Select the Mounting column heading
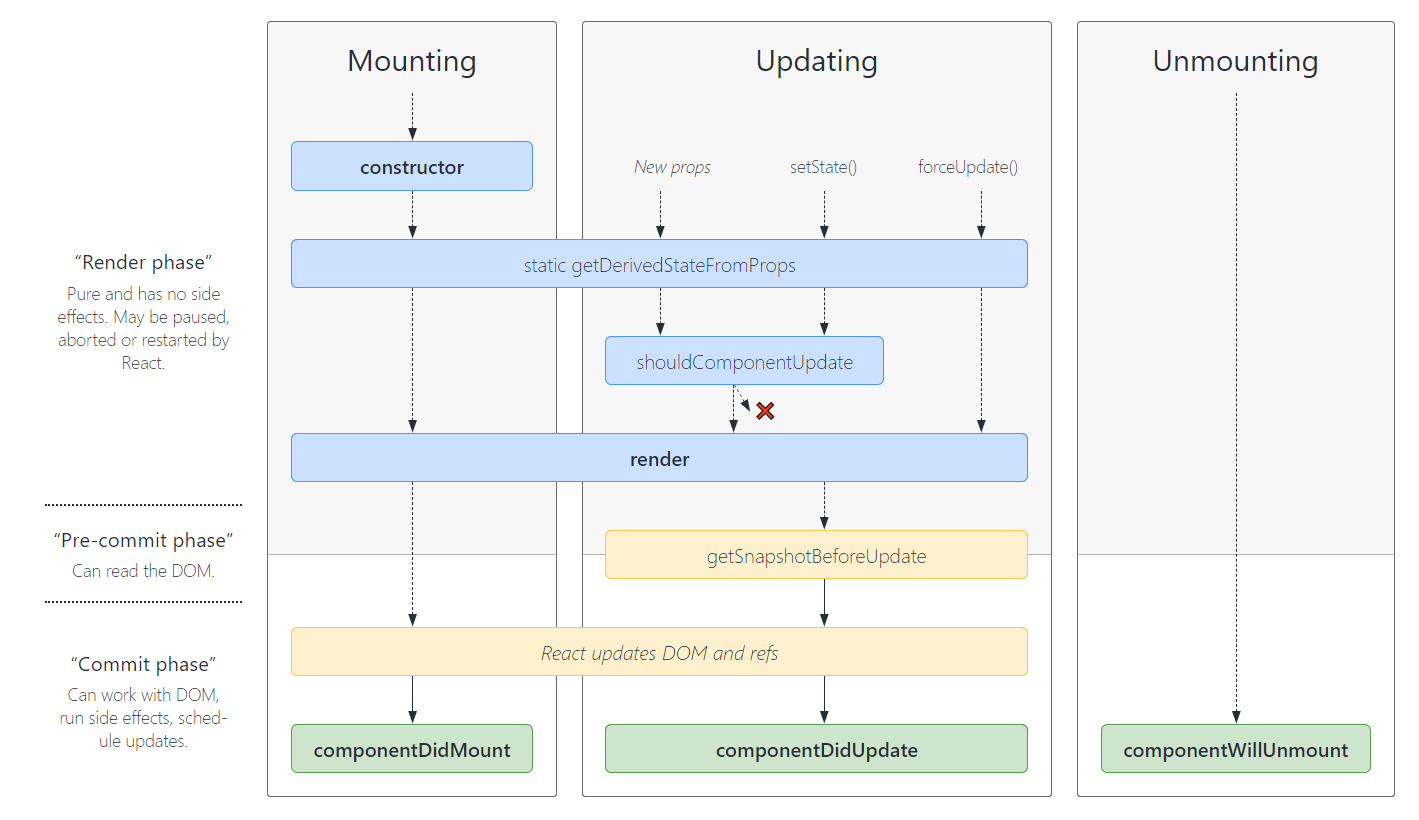The width and height of the screenshot is (1419, 820). [x=412, y=61]
